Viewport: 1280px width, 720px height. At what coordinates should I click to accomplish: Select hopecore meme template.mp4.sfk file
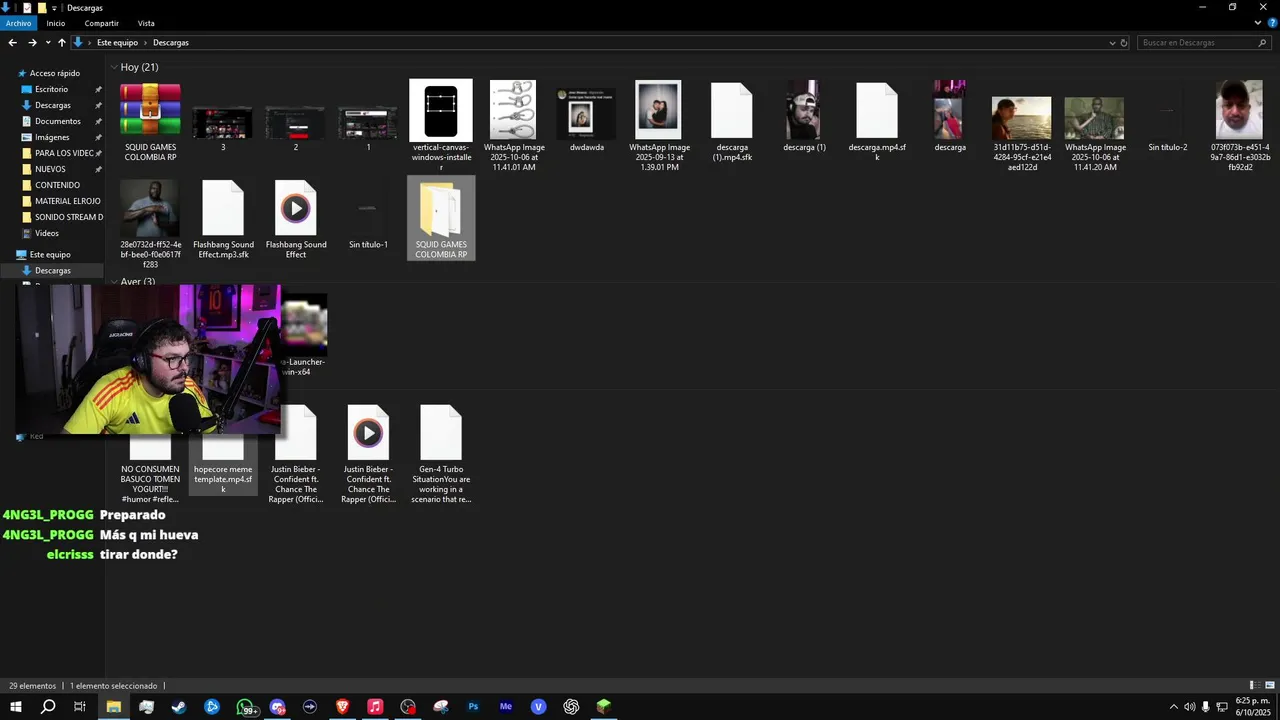223,462
